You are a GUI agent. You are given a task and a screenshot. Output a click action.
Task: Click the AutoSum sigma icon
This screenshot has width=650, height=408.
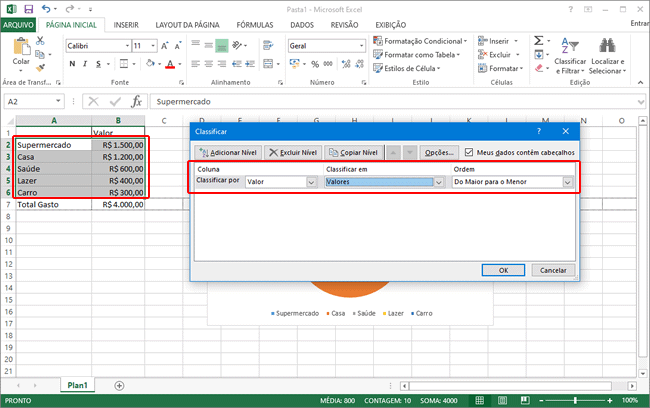[x=538, y=40]
